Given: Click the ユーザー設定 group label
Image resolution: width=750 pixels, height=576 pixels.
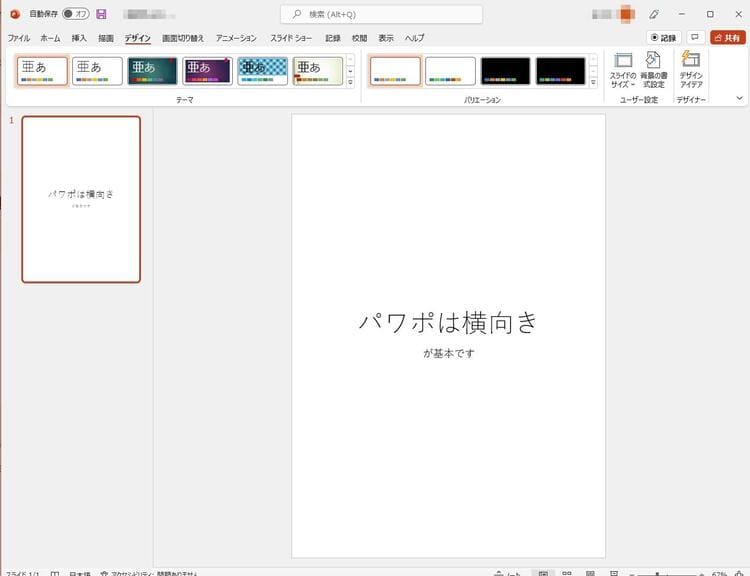Looking at the screenshot, I should point(639,100).
